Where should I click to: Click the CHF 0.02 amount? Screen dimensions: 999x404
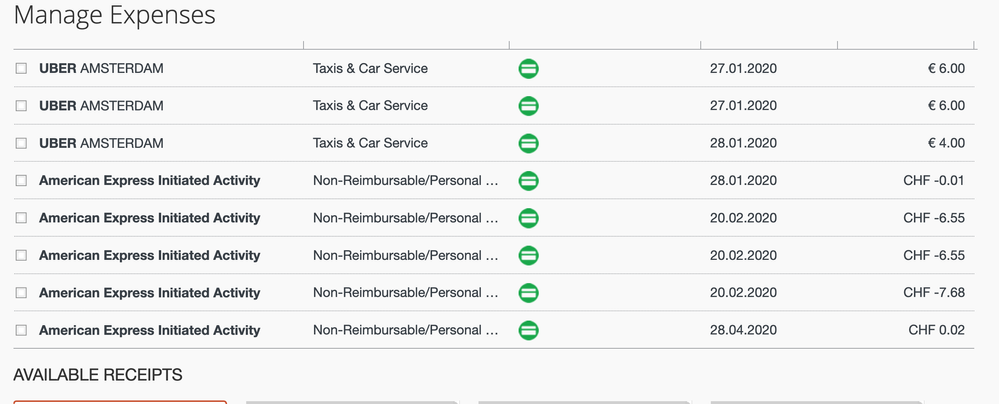(937, 330)
